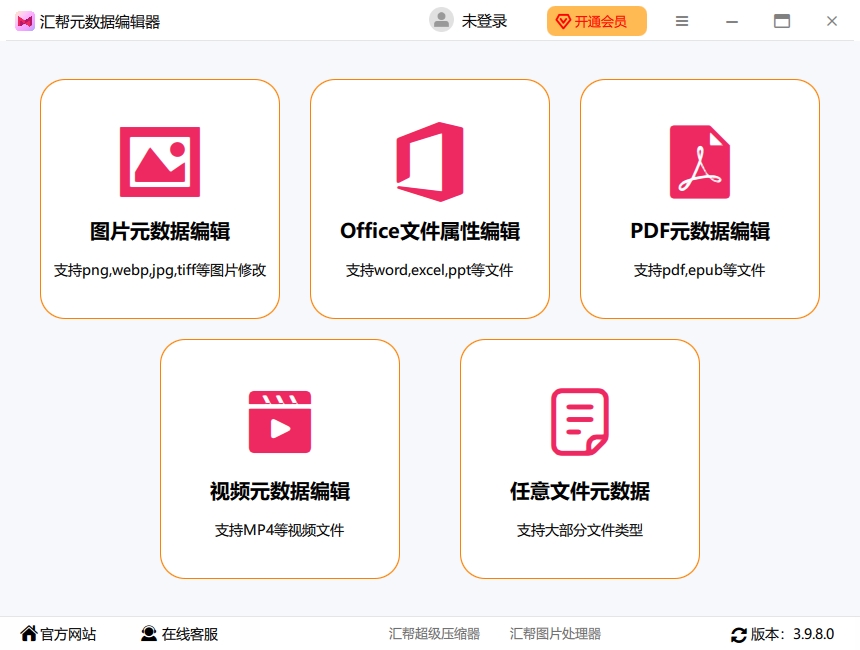
Task: Open the any-file metadata document icon
Action: click(580, 422)
